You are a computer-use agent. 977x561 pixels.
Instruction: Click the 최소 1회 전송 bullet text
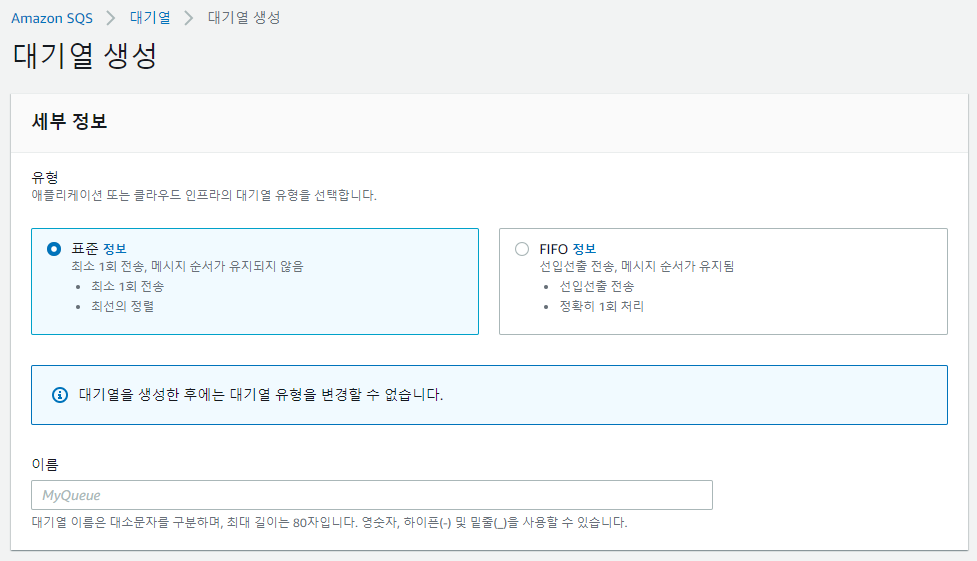coord(128,286)
